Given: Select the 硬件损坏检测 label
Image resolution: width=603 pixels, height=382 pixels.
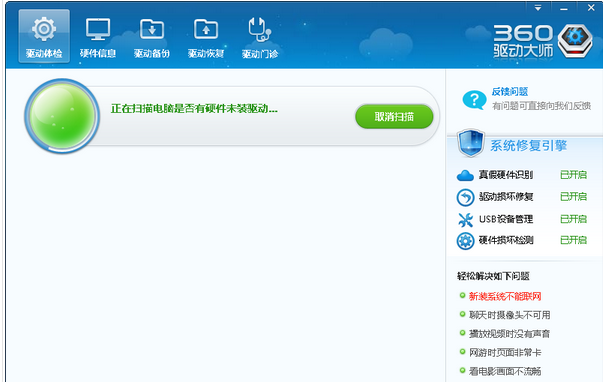Looking at the screenshot, I should click(x=506, y=240).
